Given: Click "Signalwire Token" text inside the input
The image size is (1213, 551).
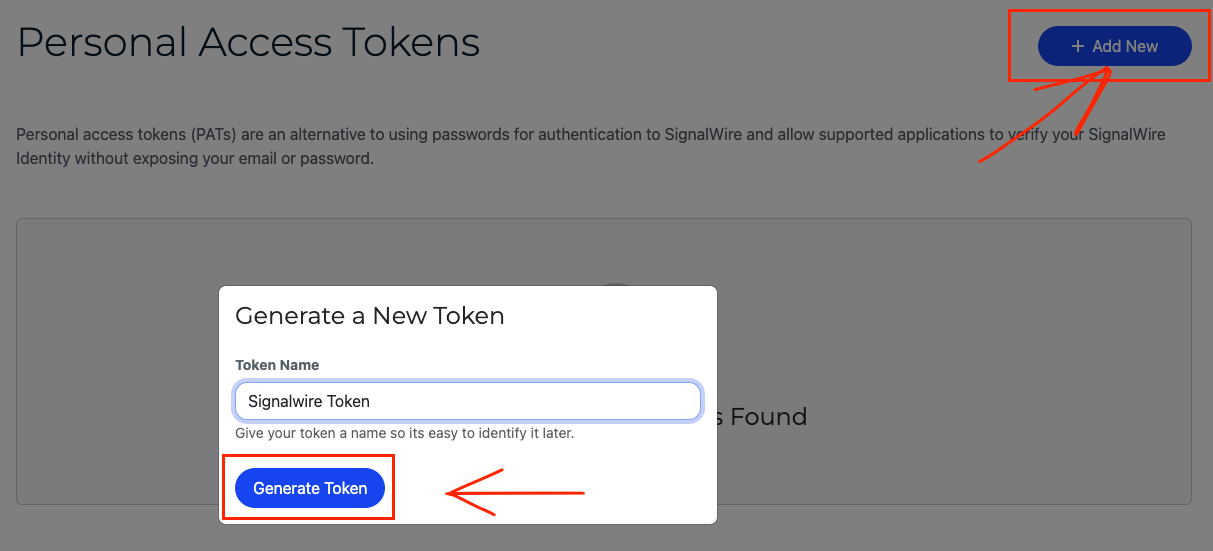Looking at the screenshot, I should 309,401.
